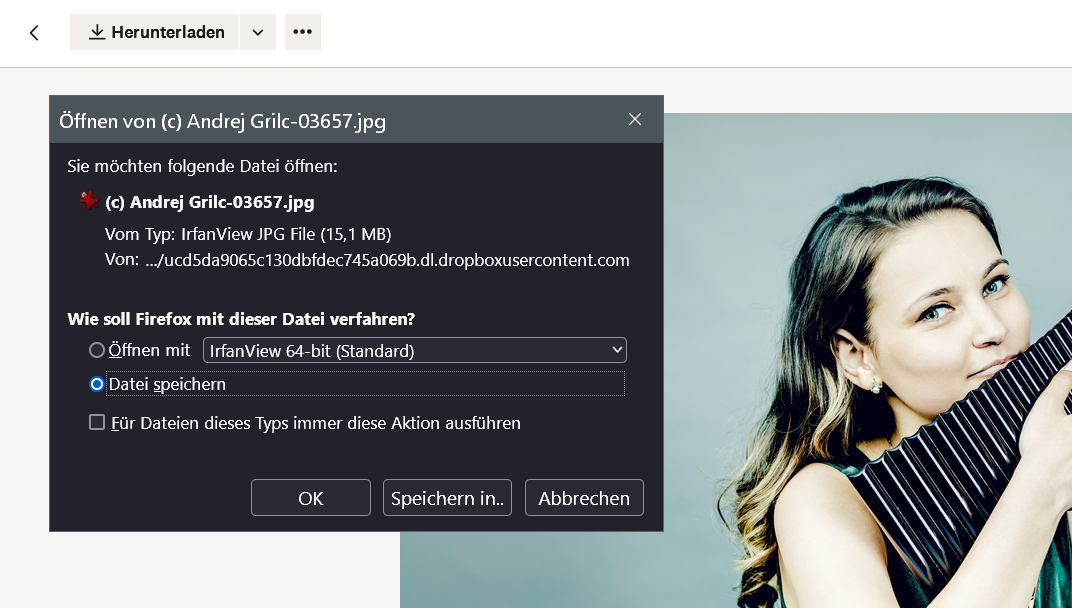Close the Öffnen von dialog with X
The width and height of the screenshot is (1072, 608).
(x=635, y=119)
